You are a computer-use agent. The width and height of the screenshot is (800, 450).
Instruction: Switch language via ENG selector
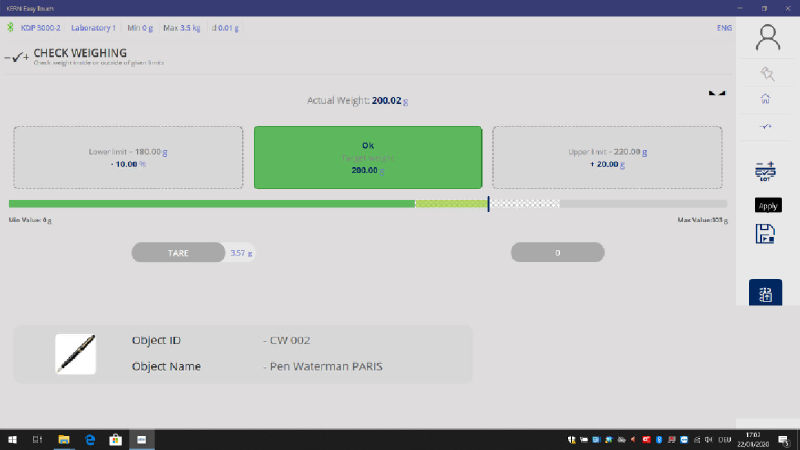[x=724, y=27]
